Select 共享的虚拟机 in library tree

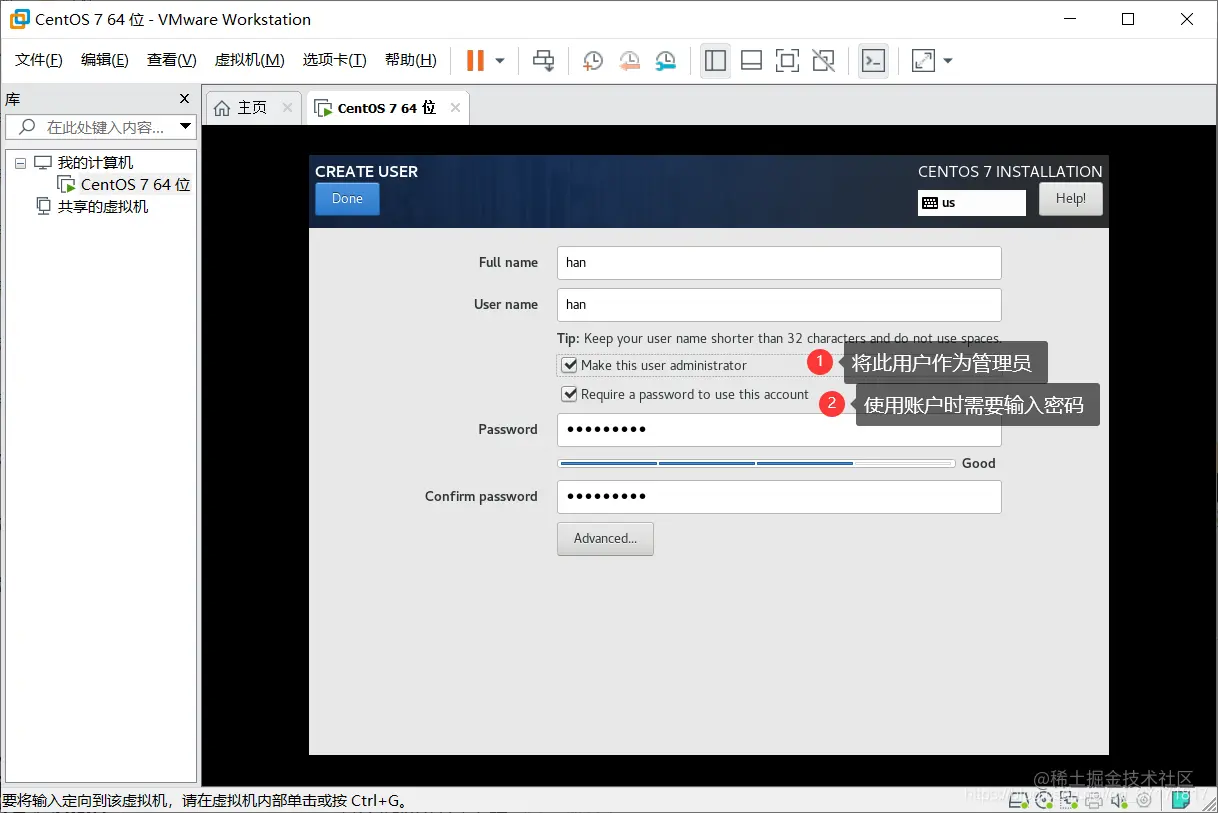(x=103, y=206)
